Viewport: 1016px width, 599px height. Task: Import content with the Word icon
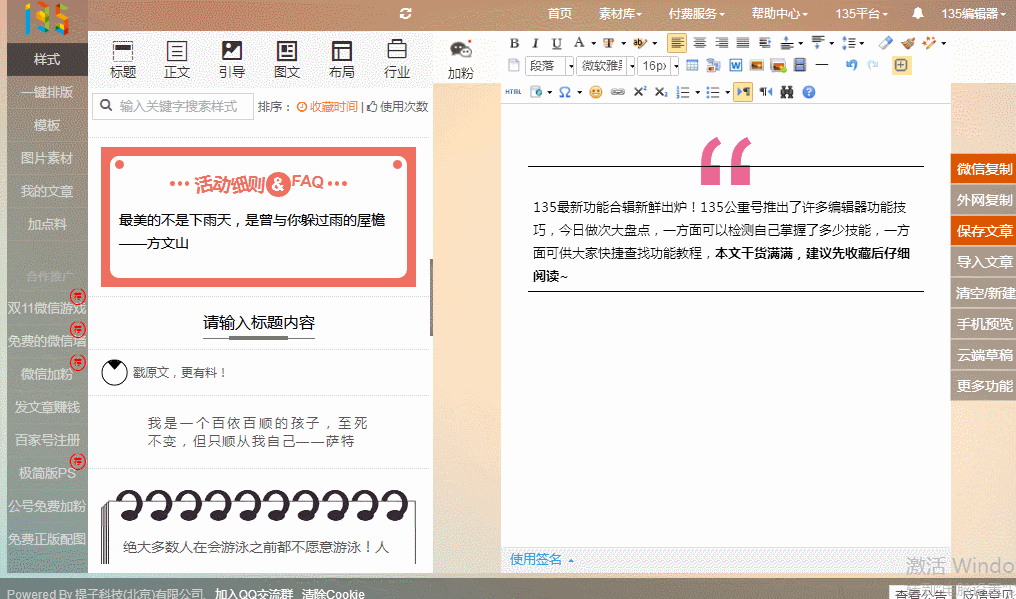[x=734, y=65]
